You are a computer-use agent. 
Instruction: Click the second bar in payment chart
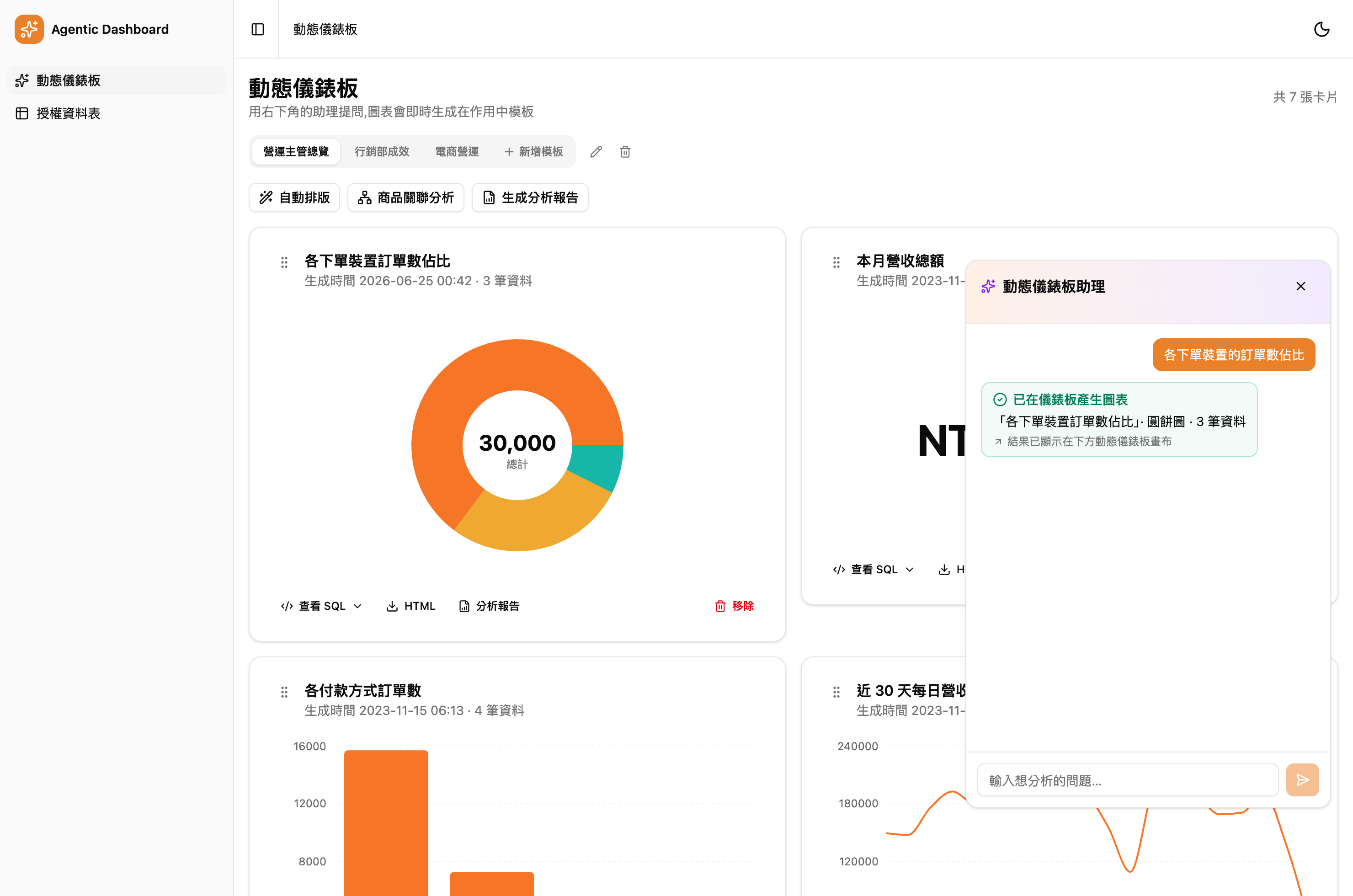point(491,883)
